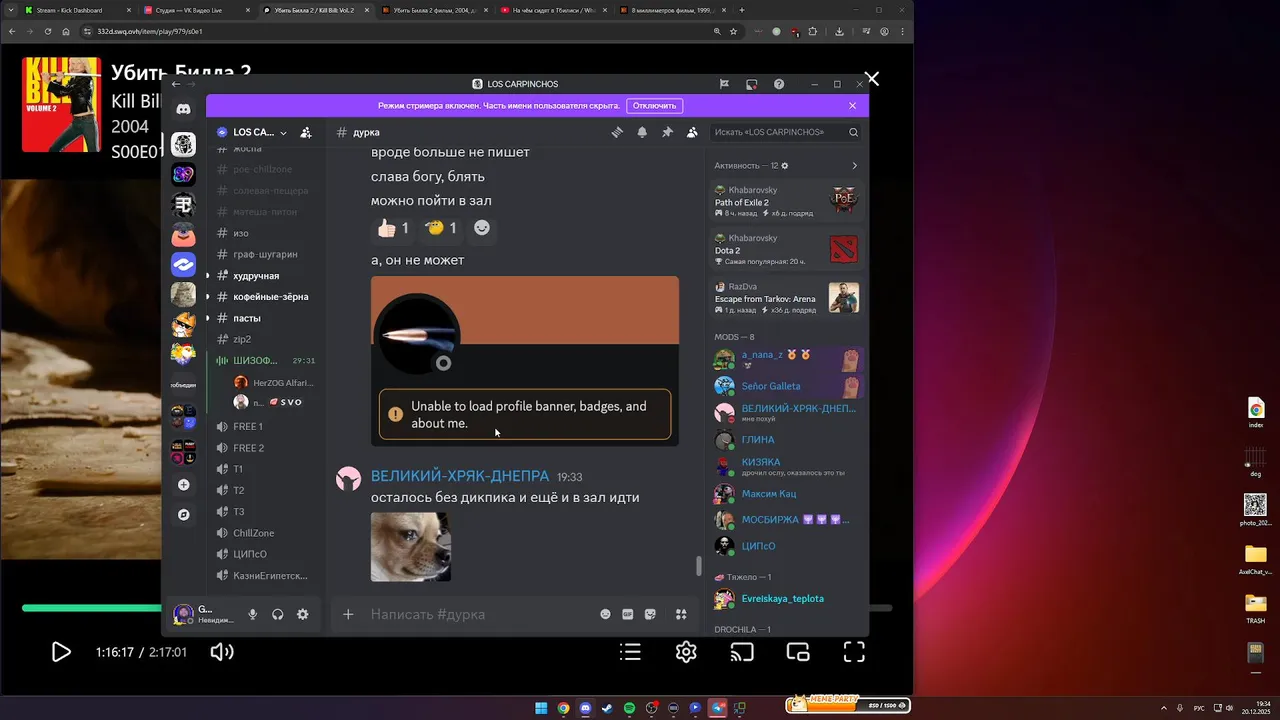The width and height of the screenshot is (1280, 720).
Task: Play the Kill Bill video
Action: click(61, 652)
